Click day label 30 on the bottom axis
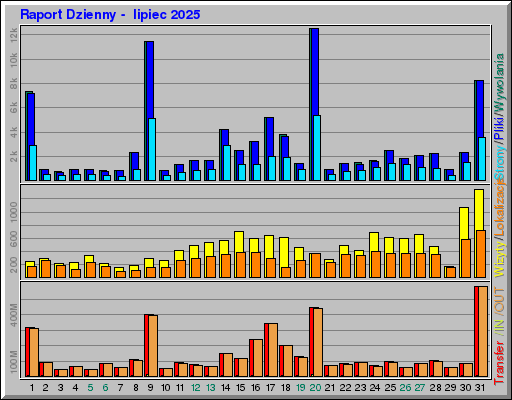The width and height of the screenshot is (512, 400). coord(465,388)
